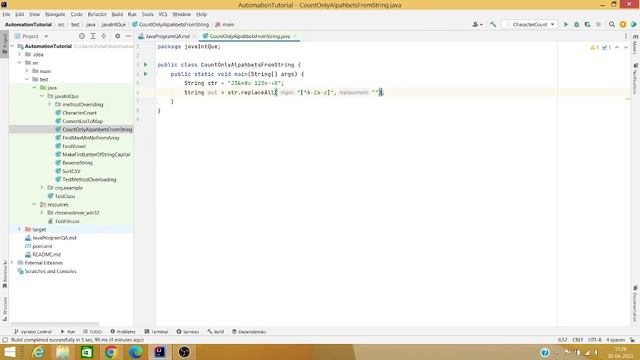This screenshot has width=640, height=360.
Task: Click the Windows Start button
Action: click(10, 352)
